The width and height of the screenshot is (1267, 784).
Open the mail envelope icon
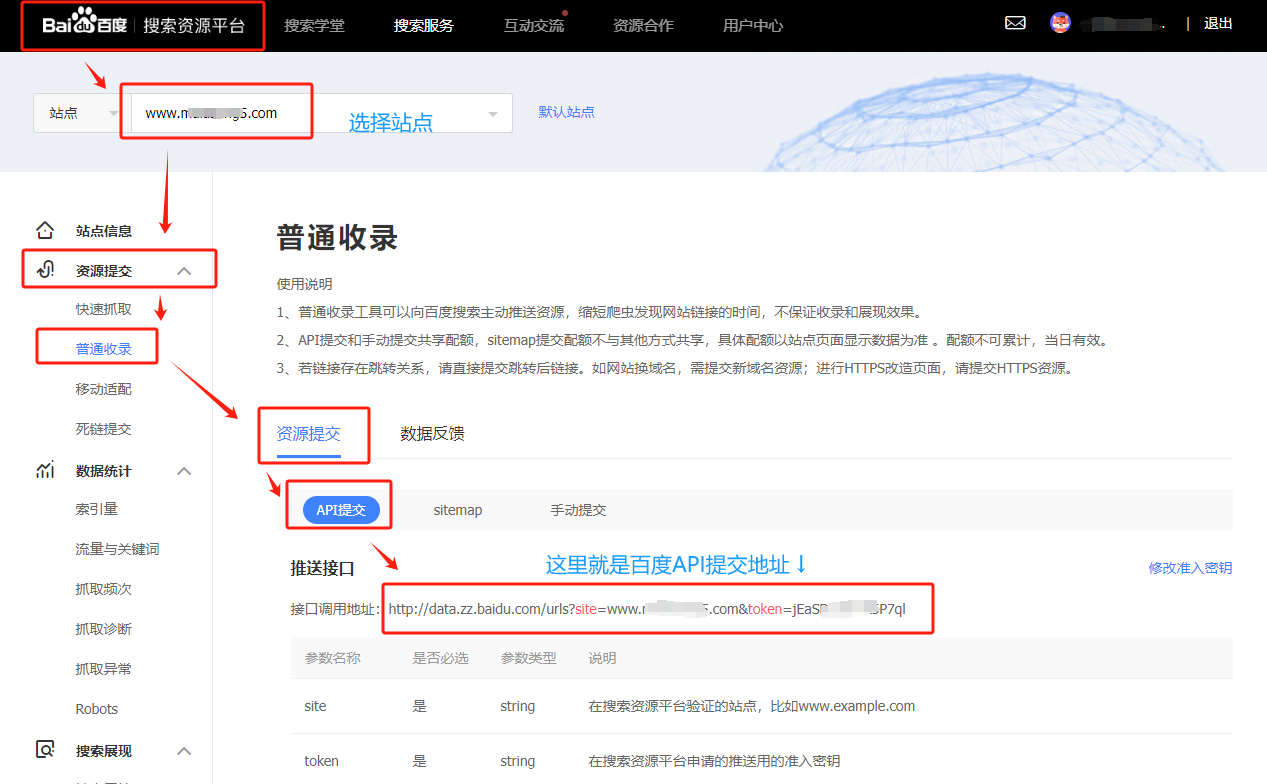pyautogui.click(x=1015, y=23)
